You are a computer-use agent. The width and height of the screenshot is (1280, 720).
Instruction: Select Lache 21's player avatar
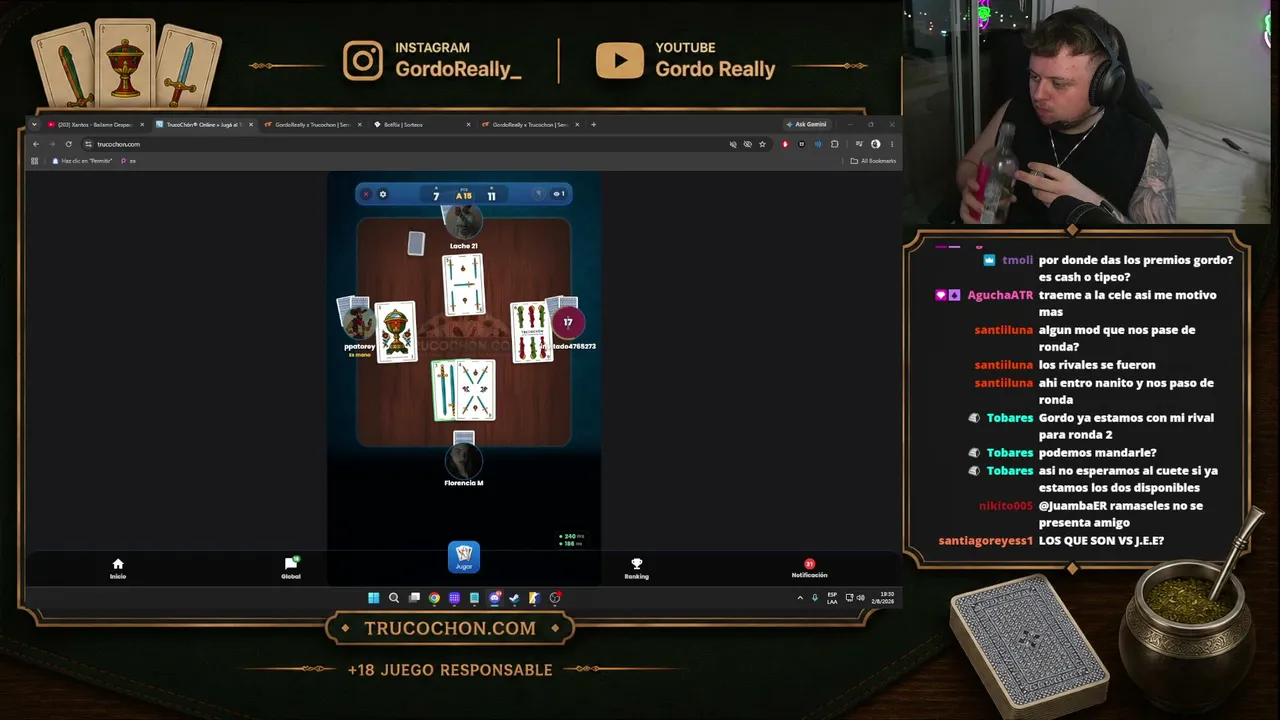point(463,223)
